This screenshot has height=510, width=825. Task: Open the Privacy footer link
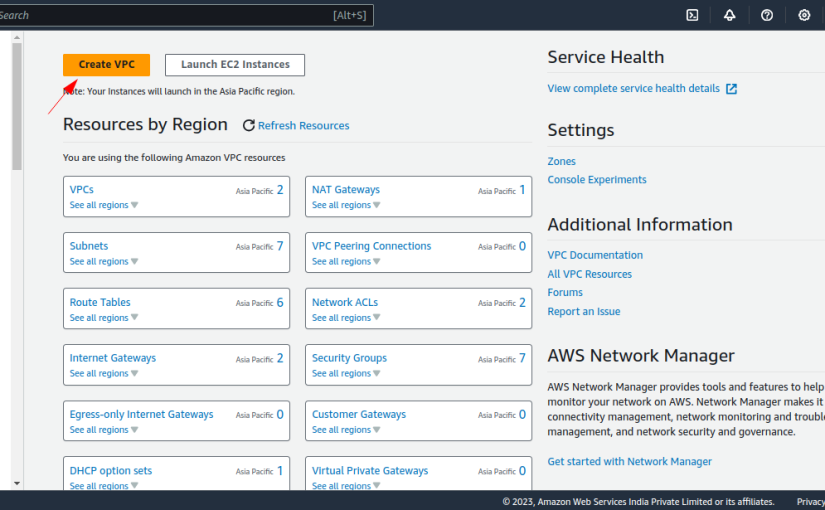pyautogui.click(x=810, y=502)
